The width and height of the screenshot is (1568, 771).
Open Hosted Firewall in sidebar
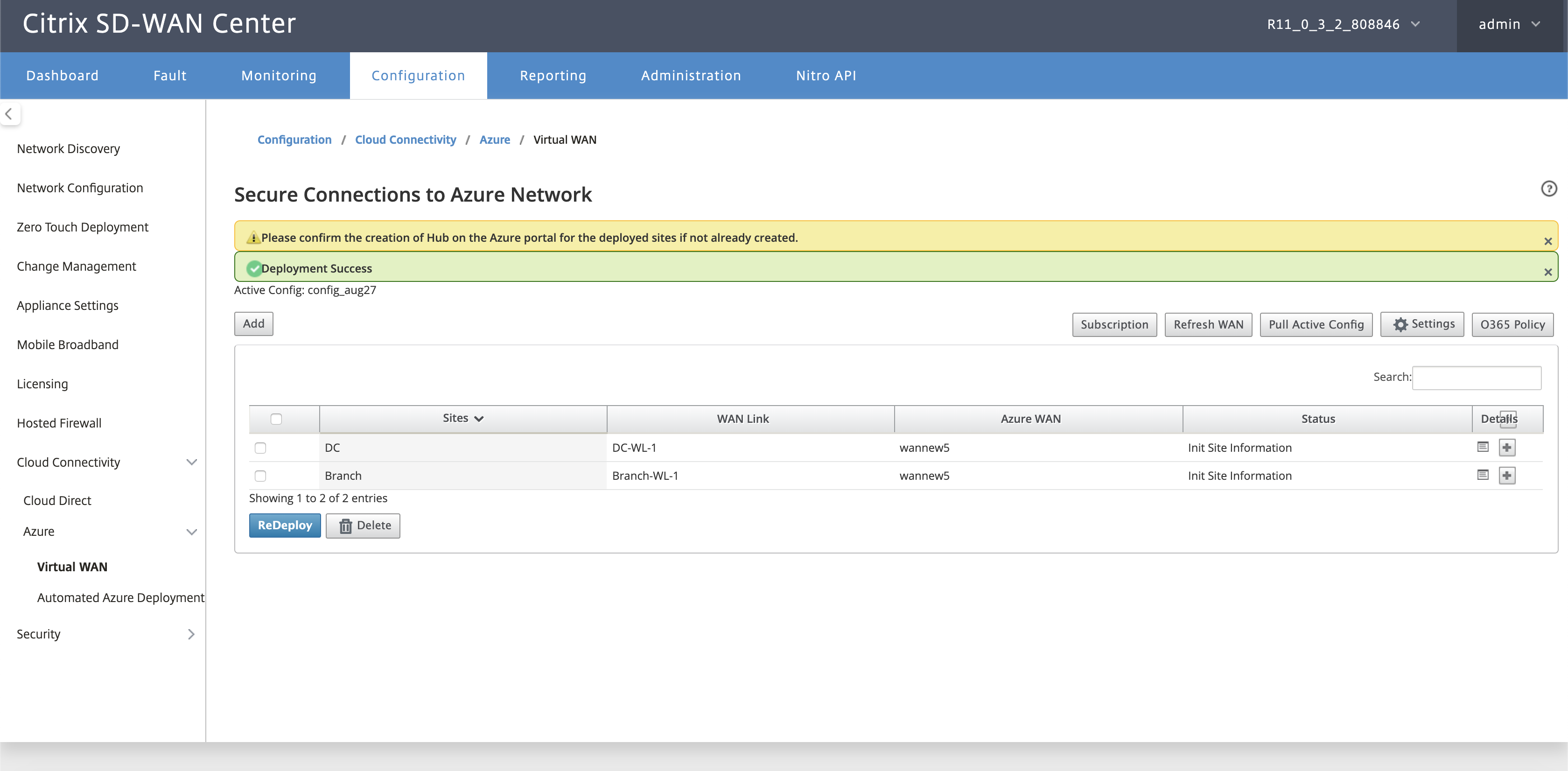pos(59,423)
